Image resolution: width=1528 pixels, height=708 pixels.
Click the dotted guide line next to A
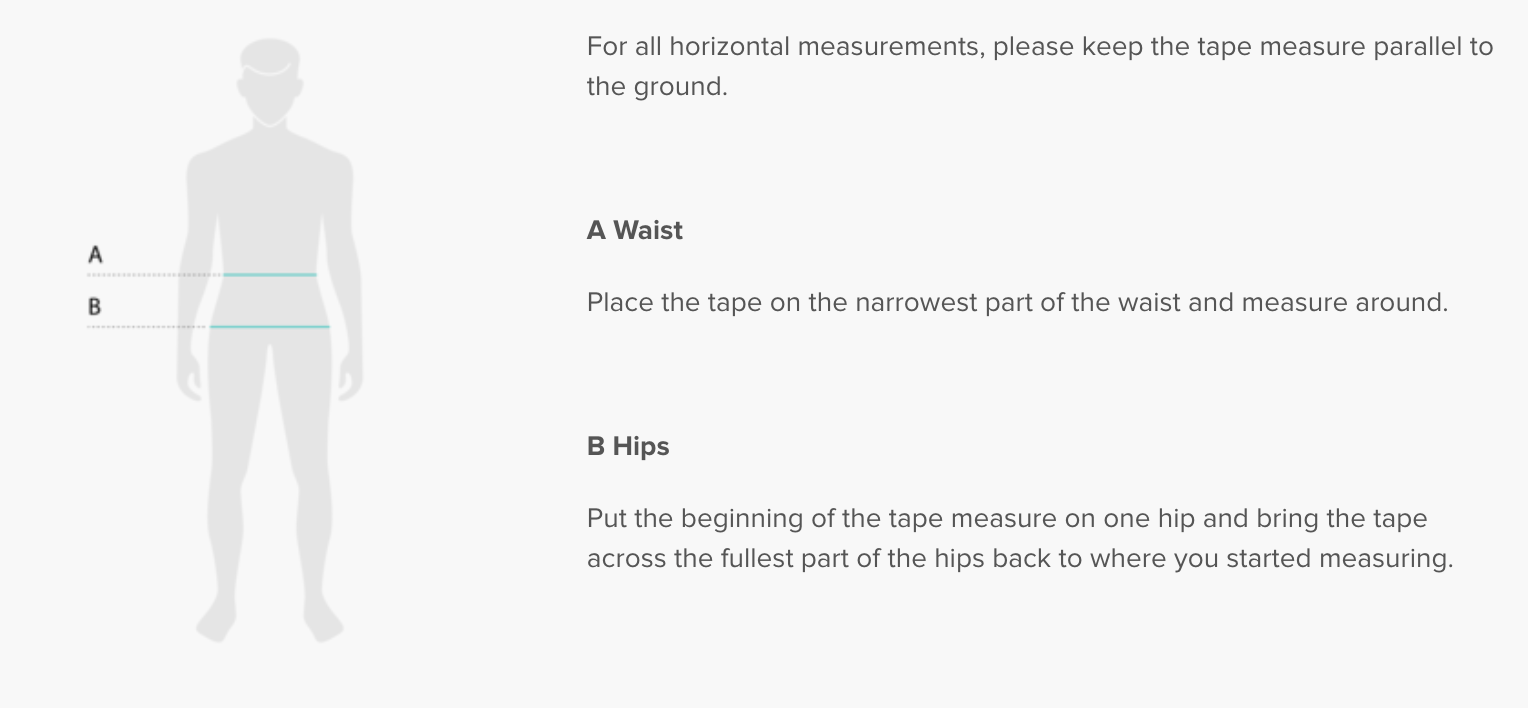(150, 275)
